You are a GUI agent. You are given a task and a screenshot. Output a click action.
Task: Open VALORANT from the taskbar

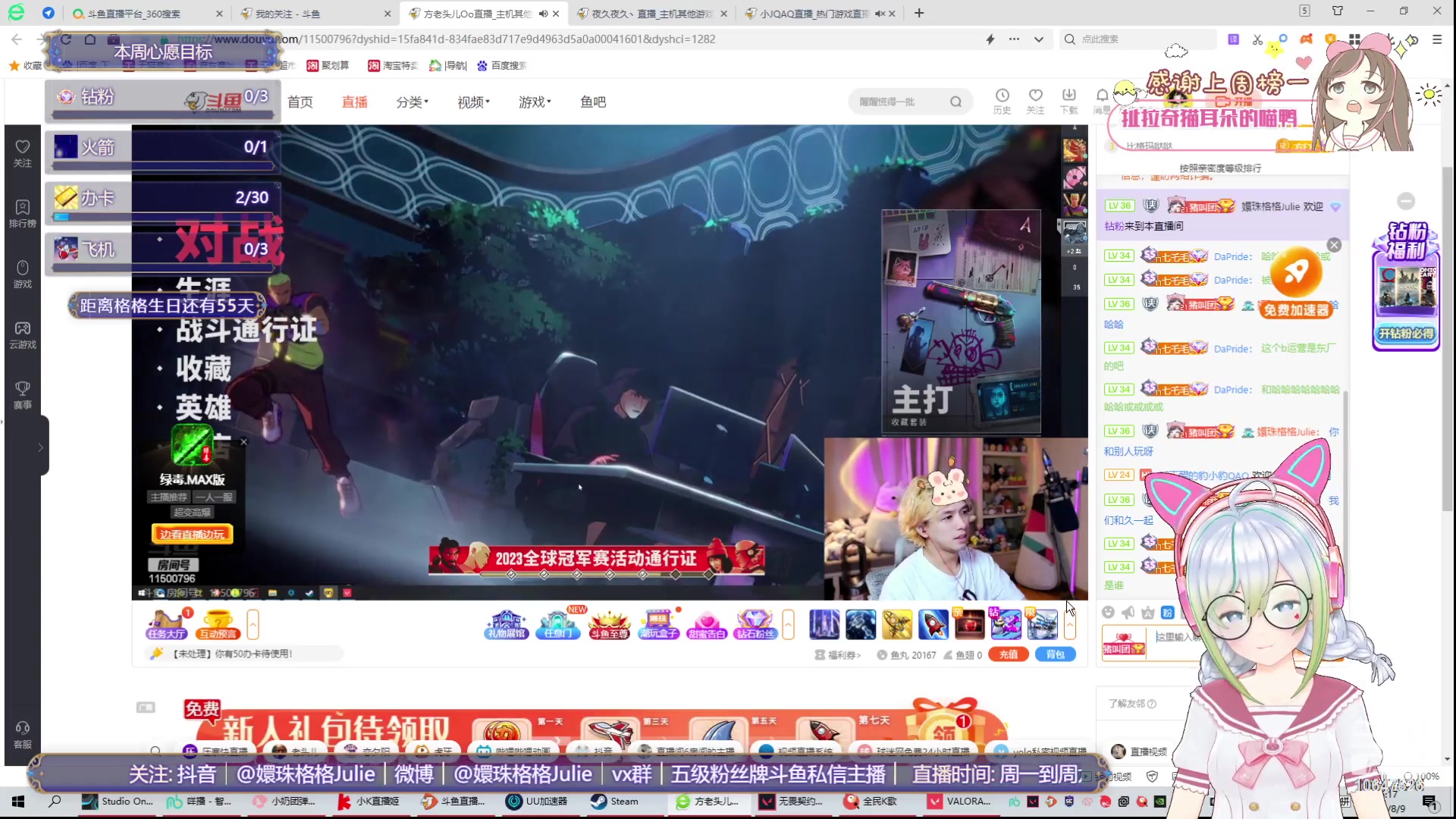959,802
